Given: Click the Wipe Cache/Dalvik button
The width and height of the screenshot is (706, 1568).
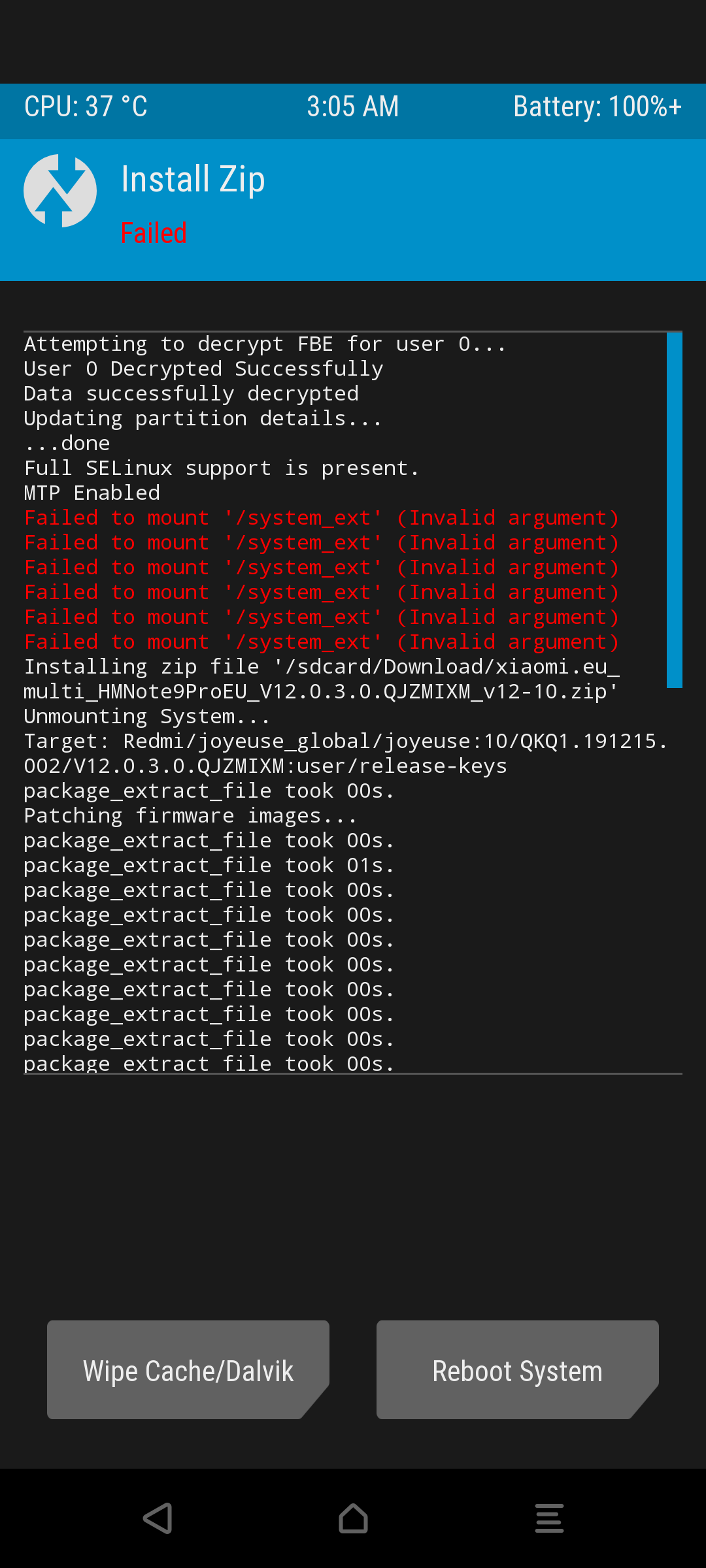Looking at the screenshot, I should click(x=188, y=1369).
